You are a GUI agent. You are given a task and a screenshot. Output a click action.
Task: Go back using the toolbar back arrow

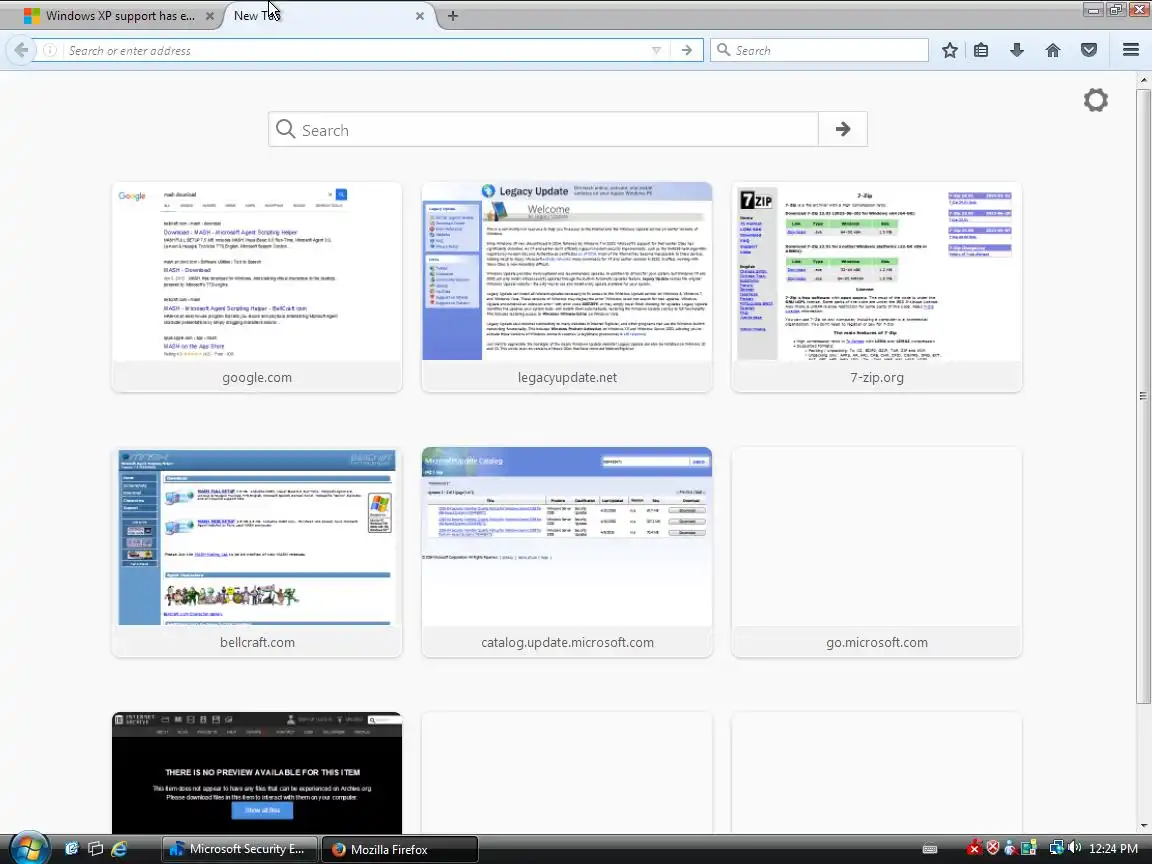pos(21,50)
